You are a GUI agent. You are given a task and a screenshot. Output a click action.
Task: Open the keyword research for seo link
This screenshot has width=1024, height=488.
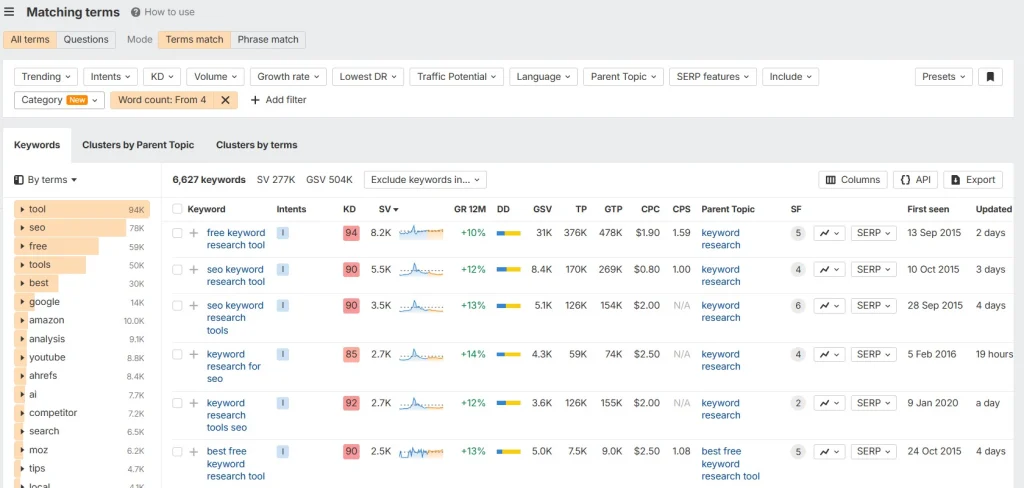[x=234, y=366]
